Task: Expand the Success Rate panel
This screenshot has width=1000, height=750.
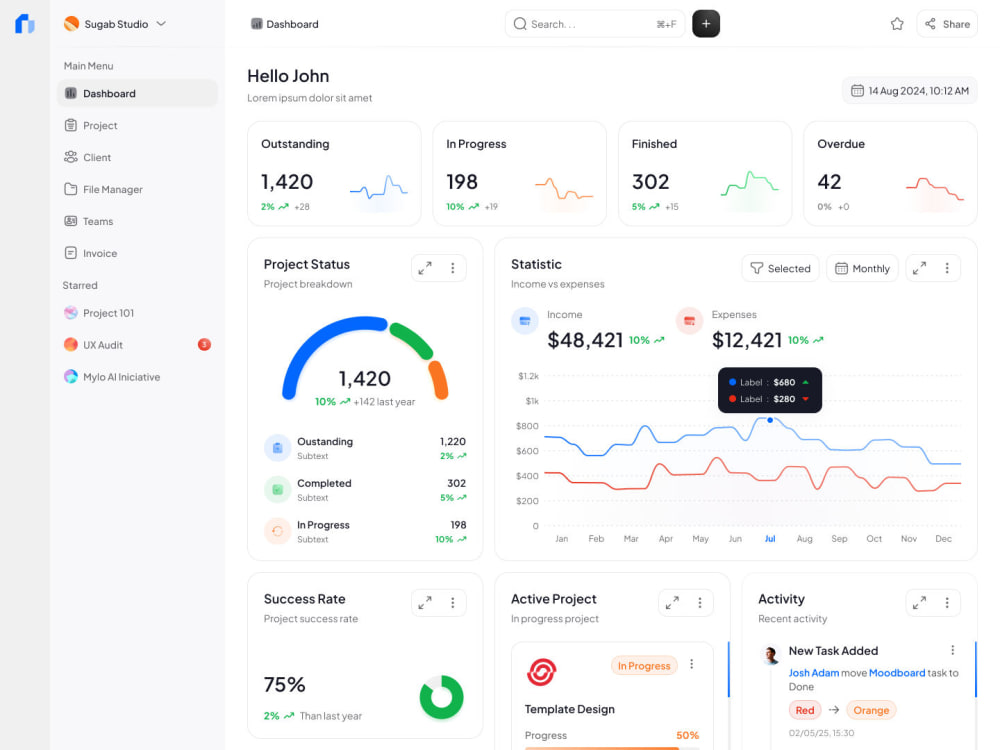Action: pyautogui.click(x=425, y=603)
